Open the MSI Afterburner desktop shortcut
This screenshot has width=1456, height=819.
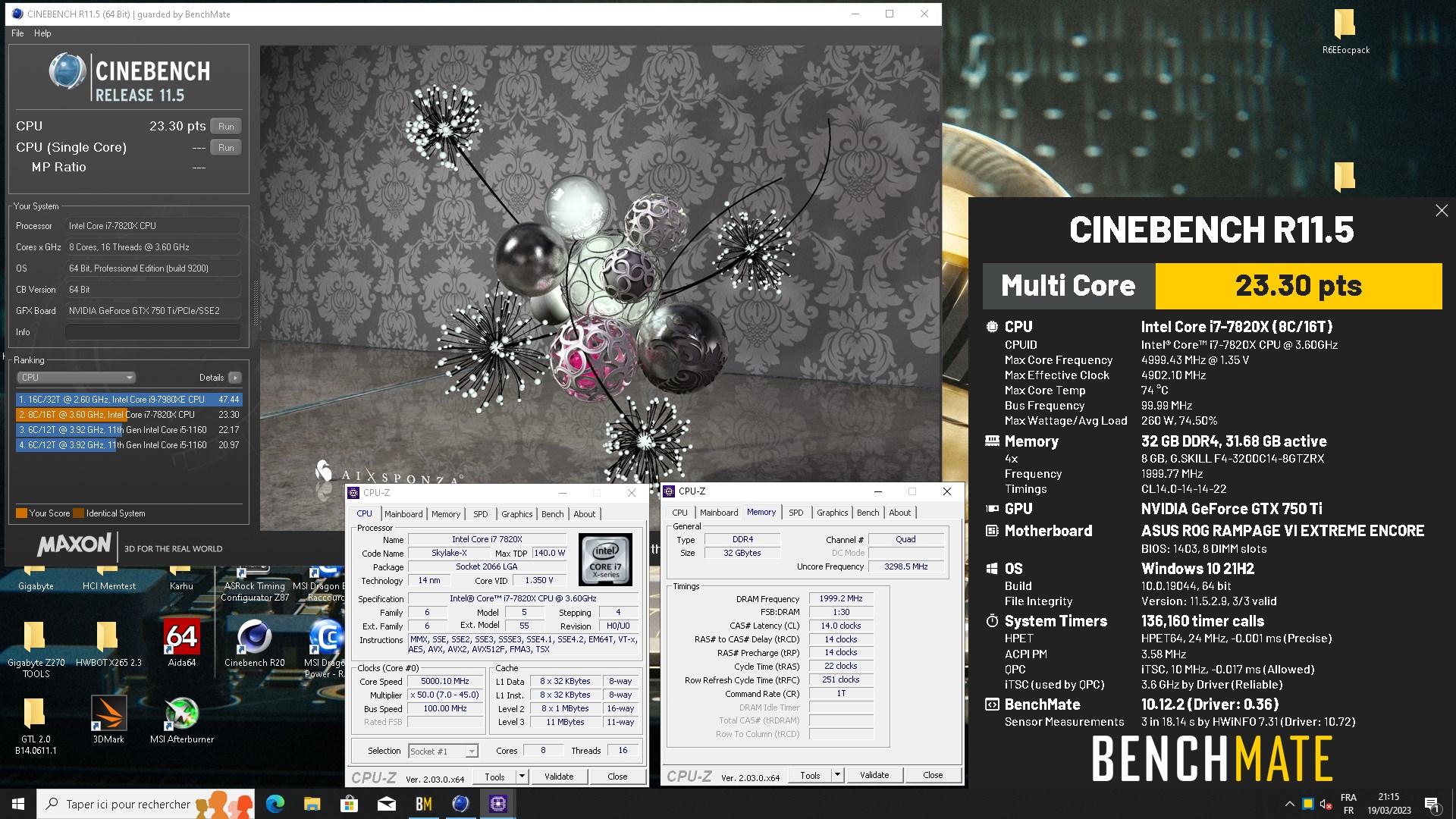click(x=181, y=719)
